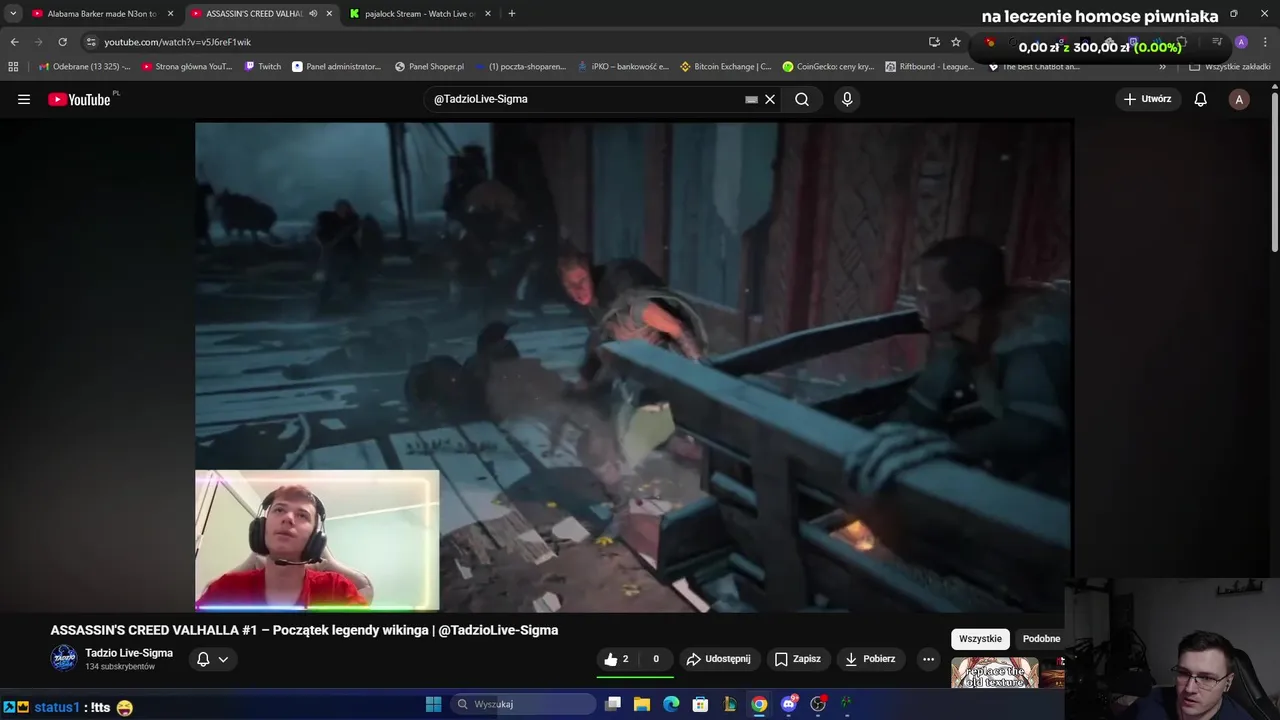The width and height of the screenshot is (1280, 720).
Task: Open the Tadzio Live-Sigma channel avatar
Action: (x=64, y=658)
